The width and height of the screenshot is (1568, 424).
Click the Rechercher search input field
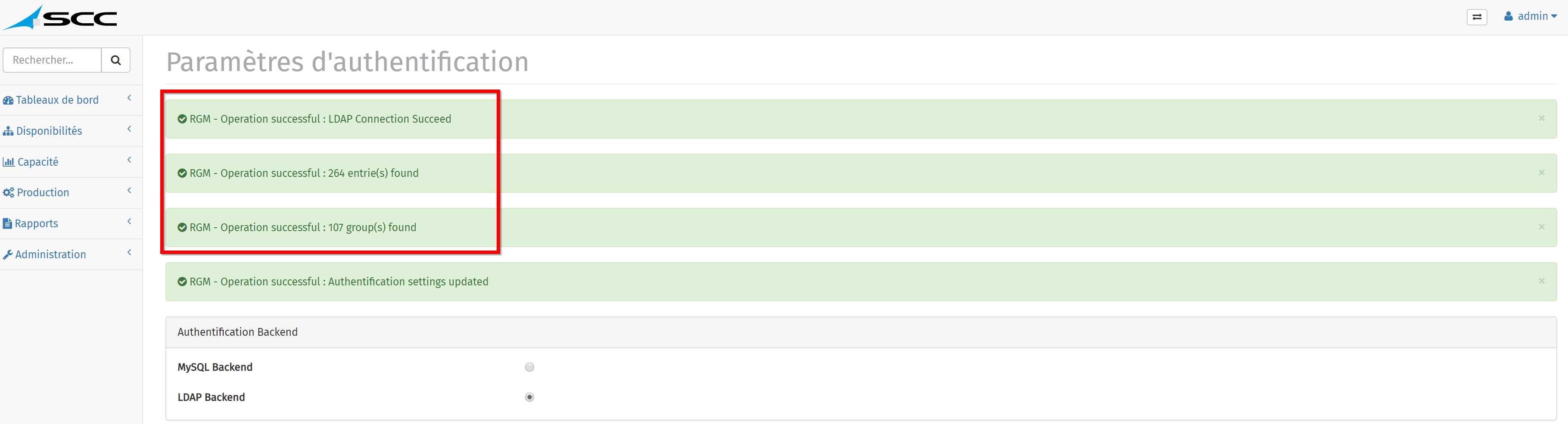[53, 60]
